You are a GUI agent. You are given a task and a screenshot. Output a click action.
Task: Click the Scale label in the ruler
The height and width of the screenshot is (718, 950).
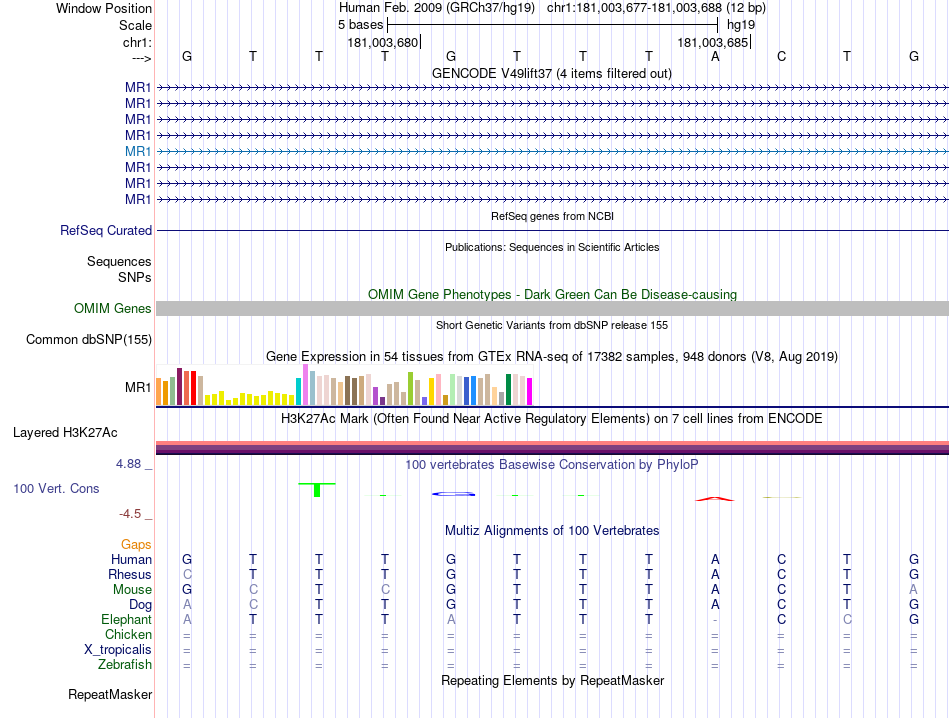(x=135, y=25)
